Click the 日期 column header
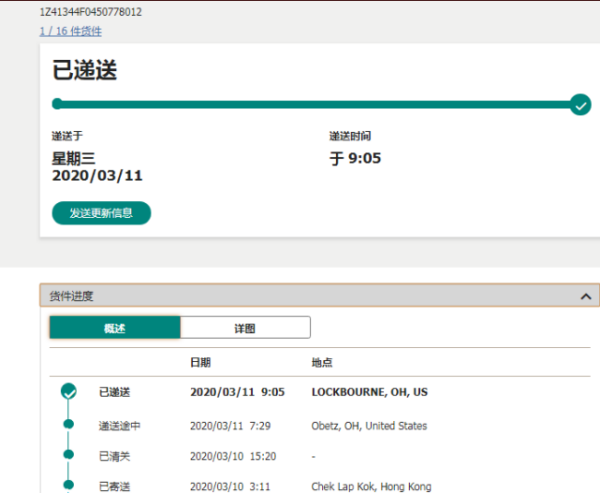This screenshot has height=493, width=600. 201,362
